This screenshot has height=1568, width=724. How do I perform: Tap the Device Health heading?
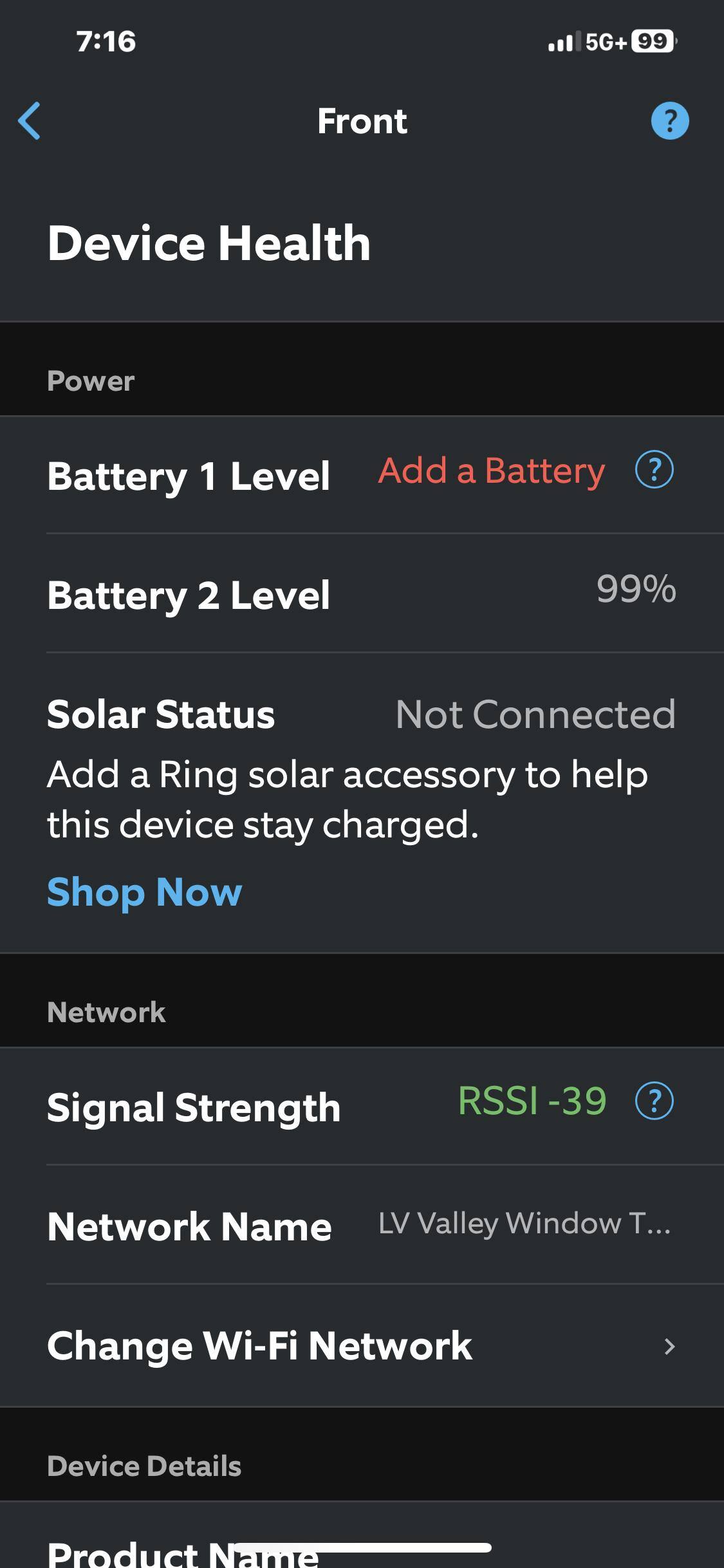click(209, 243)
